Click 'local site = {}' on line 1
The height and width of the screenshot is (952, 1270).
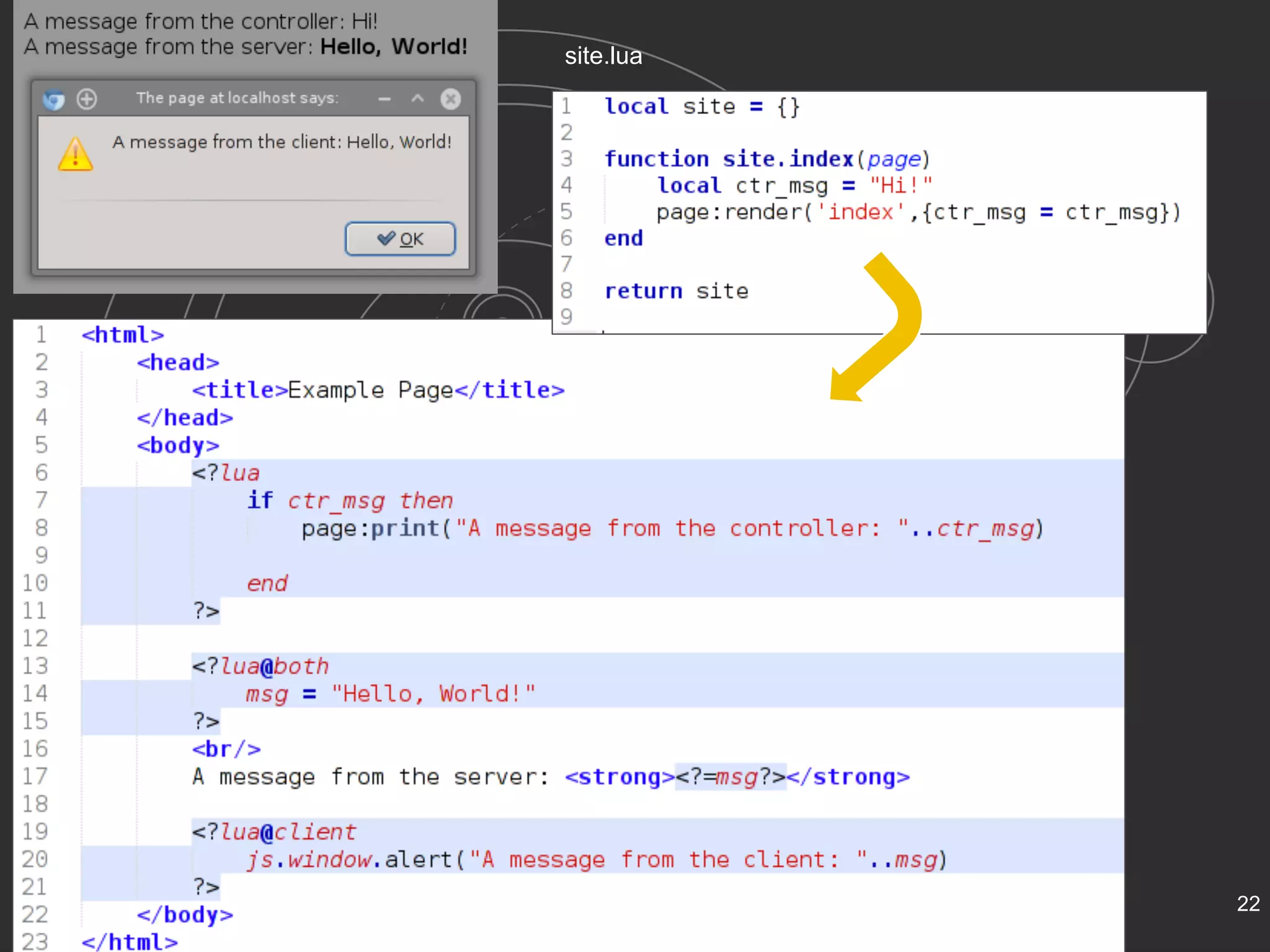click(703, 107)
